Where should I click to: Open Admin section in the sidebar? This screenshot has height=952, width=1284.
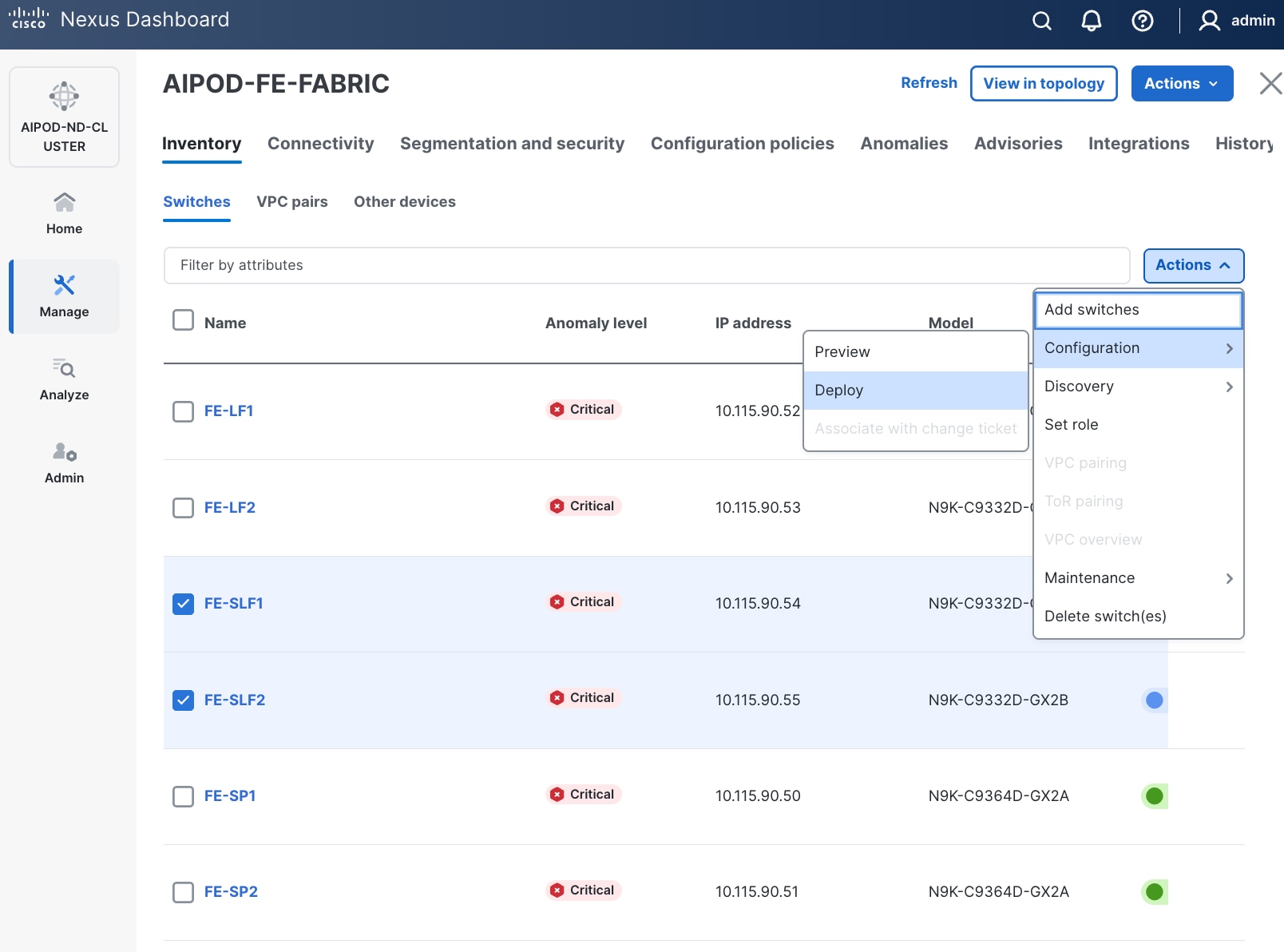[64, 462]
